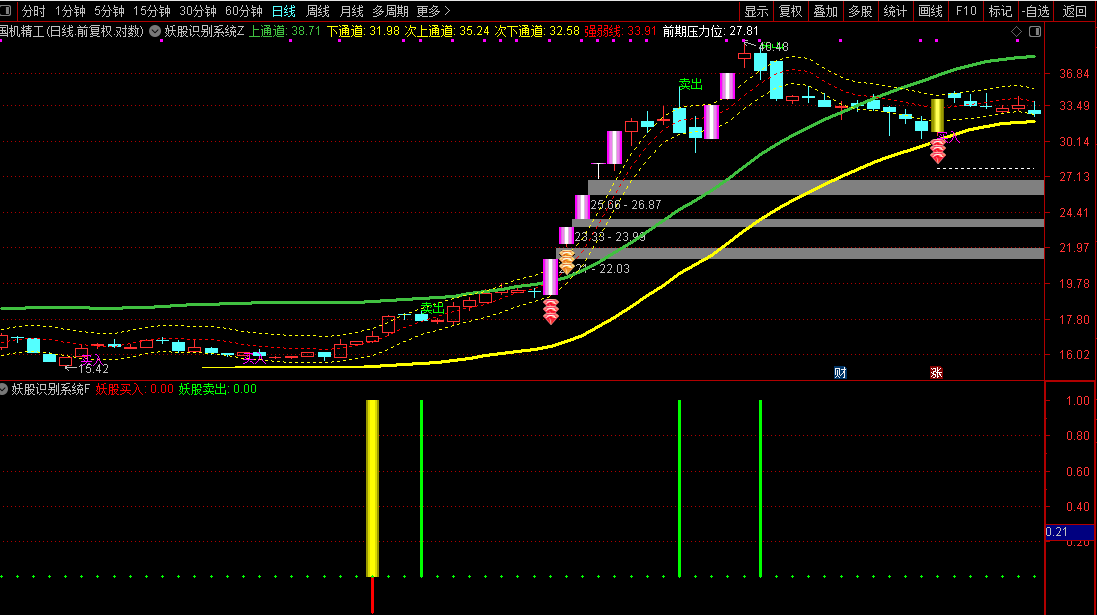This screenshot has height=615, width=1097.
Task: Select the 60分钟 period tab
Action: click(244, 11)
